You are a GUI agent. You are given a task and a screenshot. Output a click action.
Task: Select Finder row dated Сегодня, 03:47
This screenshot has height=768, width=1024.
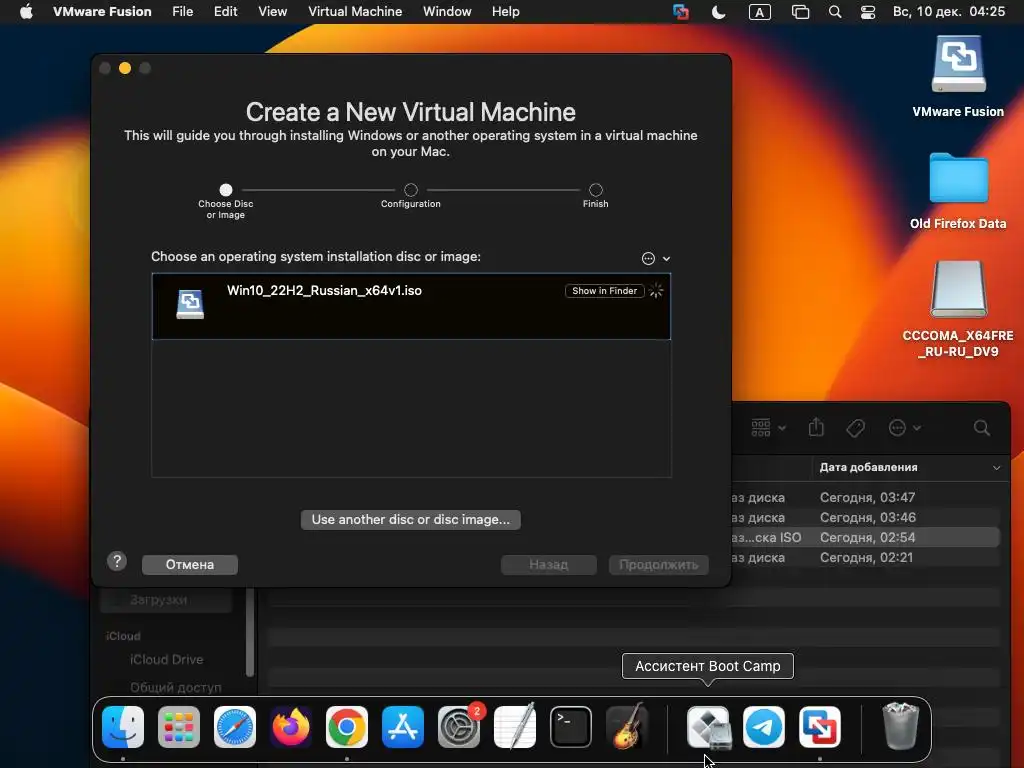pyautogui.click(x=866, y=498)
